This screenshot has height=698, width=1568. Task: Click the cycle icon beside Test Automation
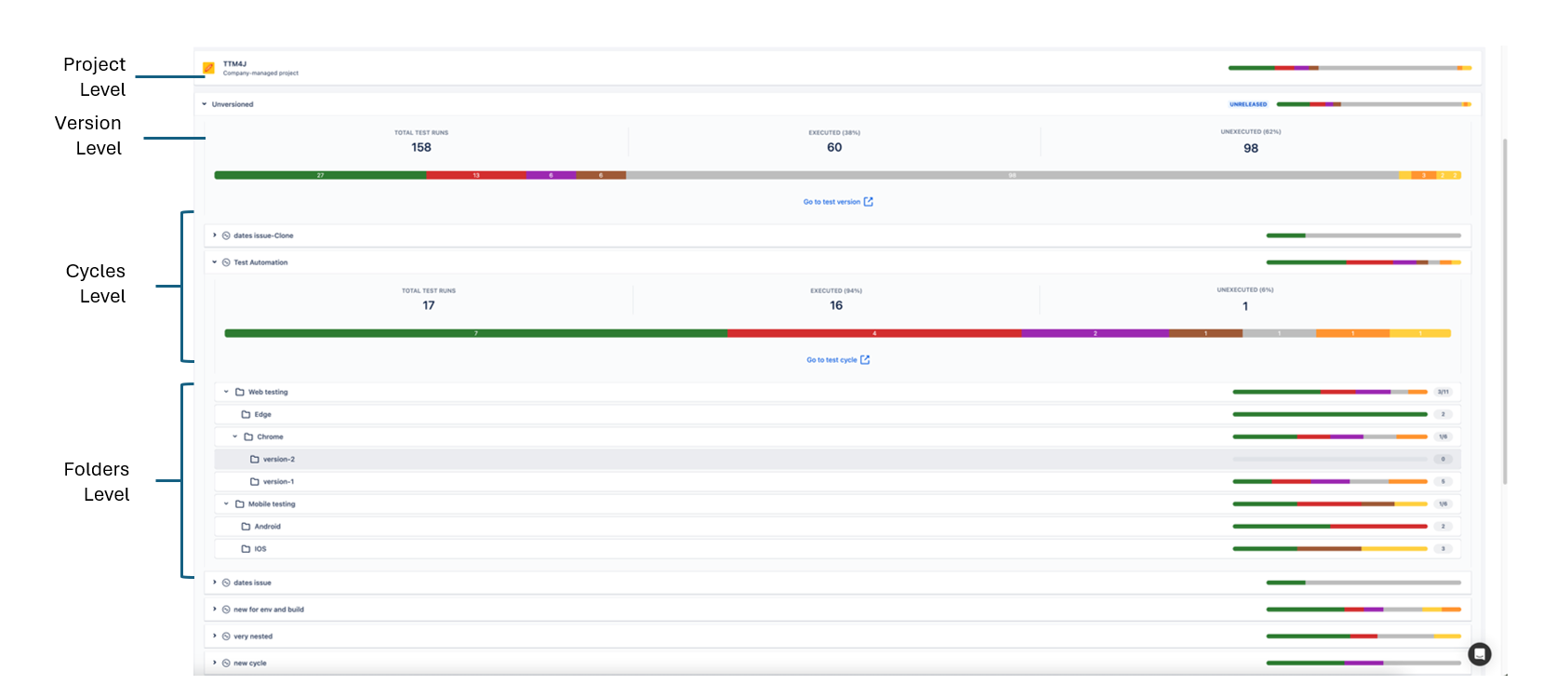coord(226,262)
